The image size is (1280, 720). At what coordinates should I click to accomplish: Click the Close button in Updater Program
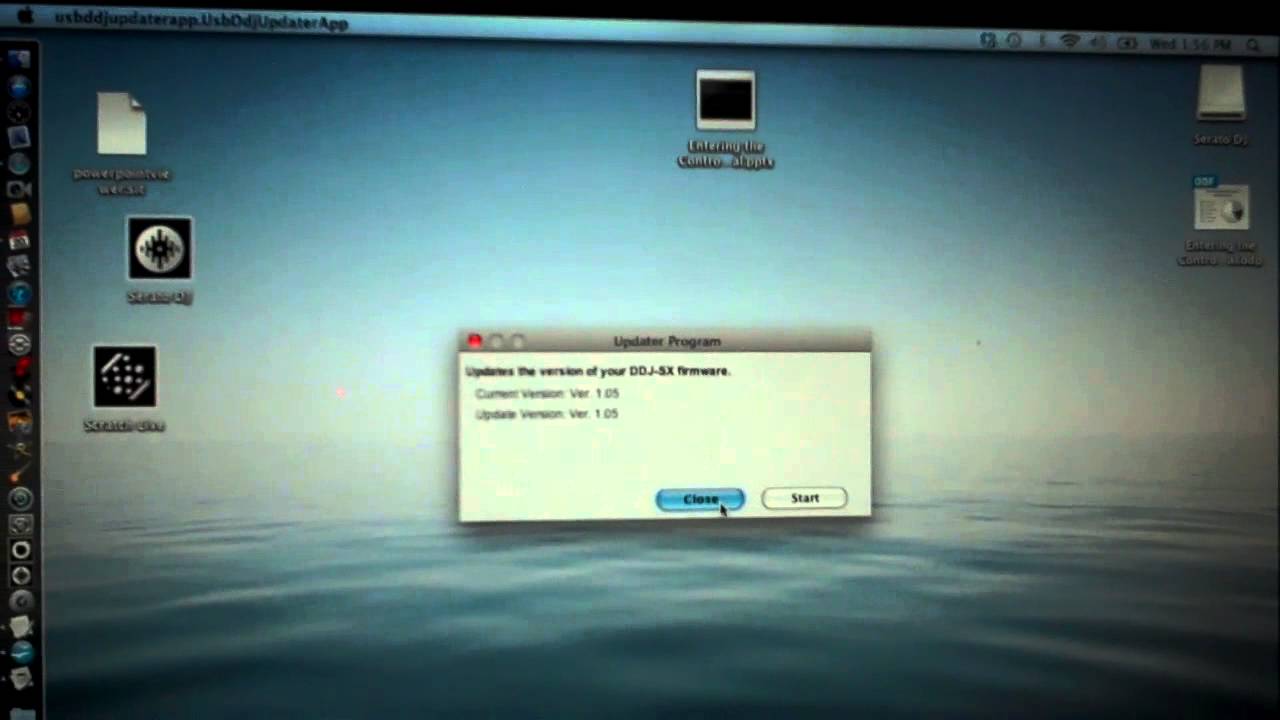pyautogui.click(x=700, y=499)
